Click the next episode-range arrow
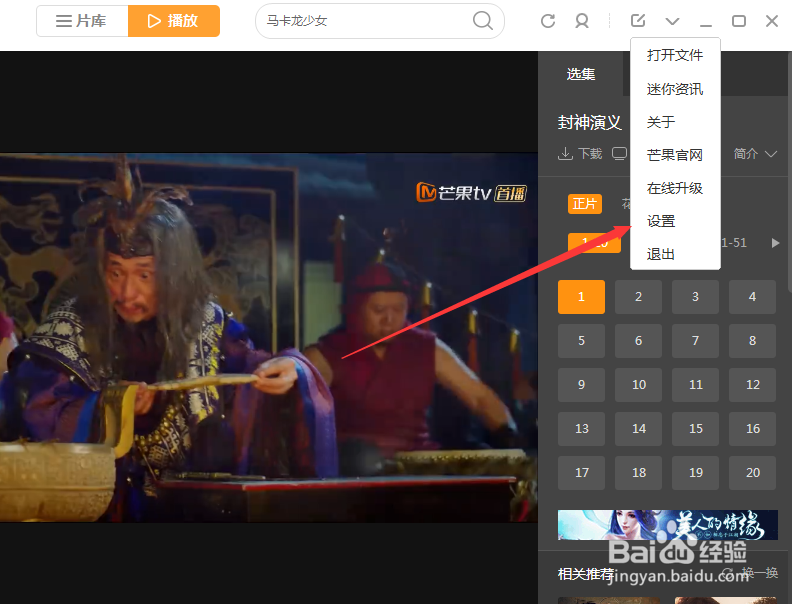Image resolution: width=792 pixels, height=604 pixels. pyautogui.click(x=775, y=243)
